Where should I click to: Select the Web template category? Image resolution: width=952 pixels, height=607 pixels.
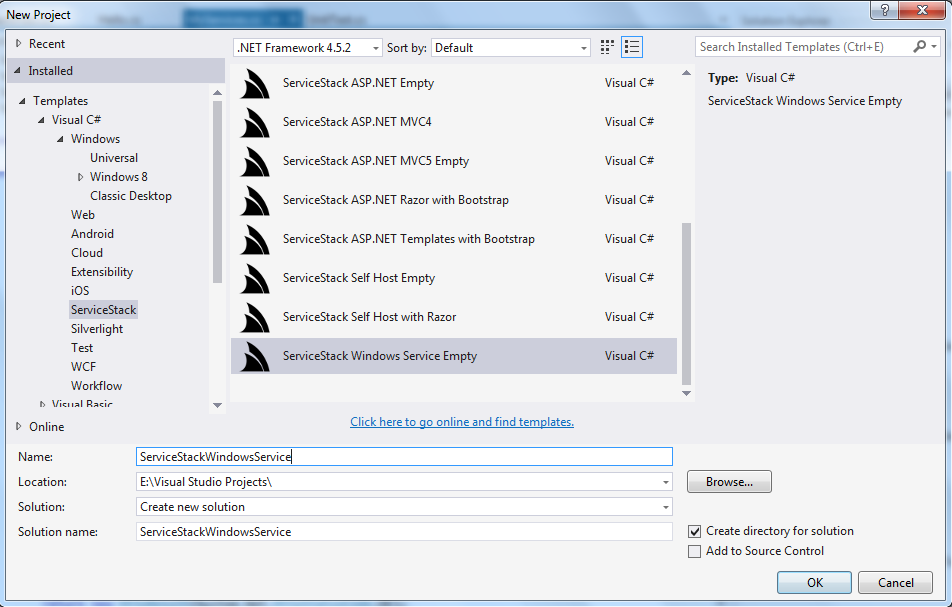[83, 215]
